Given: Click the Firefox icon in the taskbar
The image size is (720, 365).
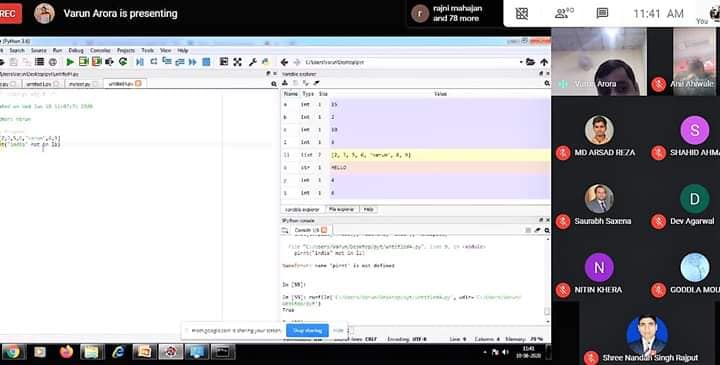Looking at the screenshot, I should point(66,352).
